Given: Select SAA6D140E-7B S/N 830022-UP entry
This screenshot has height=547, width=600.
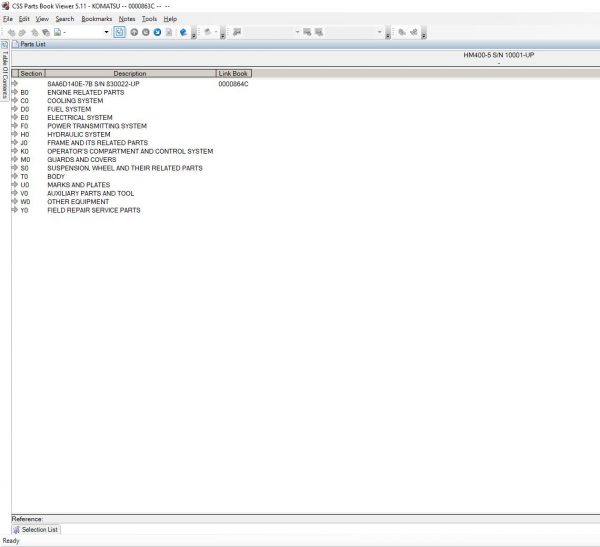Looking at the screenshot, I should coord(93,84).
